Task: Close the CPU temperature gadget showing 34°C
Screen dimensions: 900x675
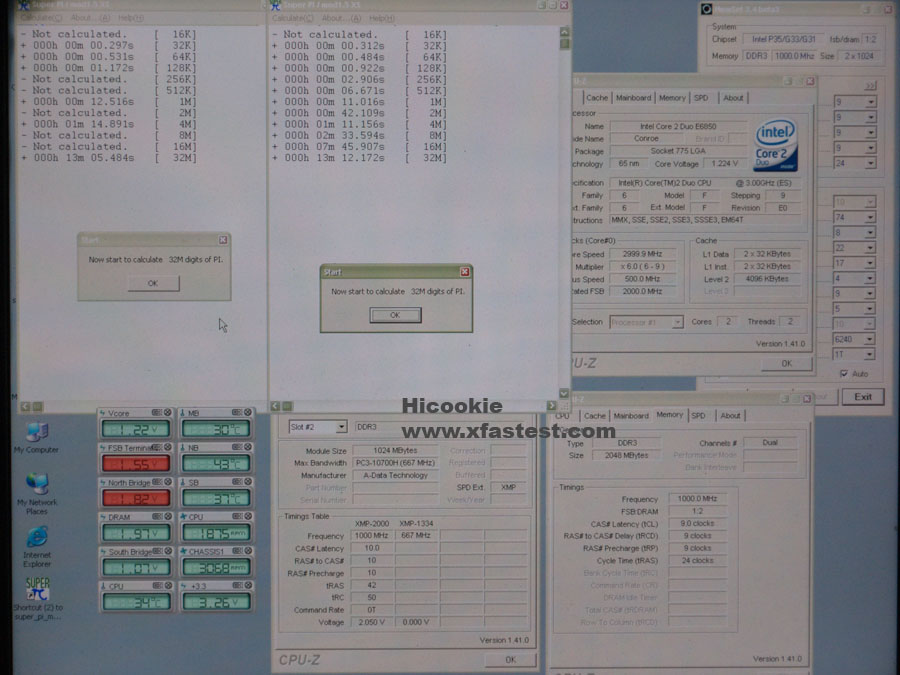Action: click(x=168, y=586)
